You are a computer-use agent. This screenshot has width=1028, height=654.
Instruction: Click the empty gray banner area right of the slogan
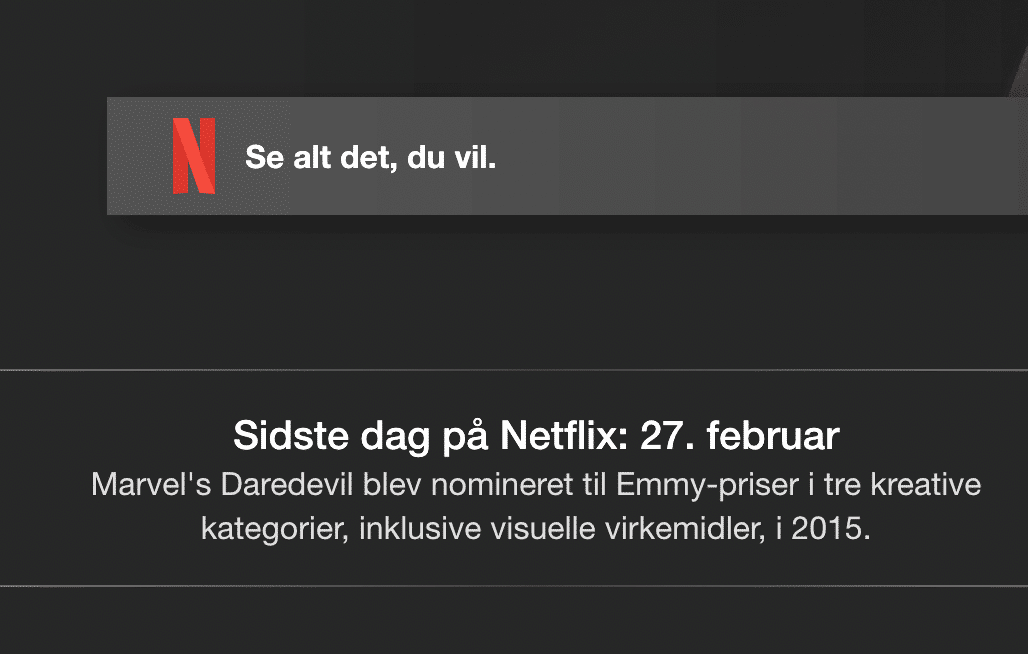pyautogui.click(x=760, y=156)
